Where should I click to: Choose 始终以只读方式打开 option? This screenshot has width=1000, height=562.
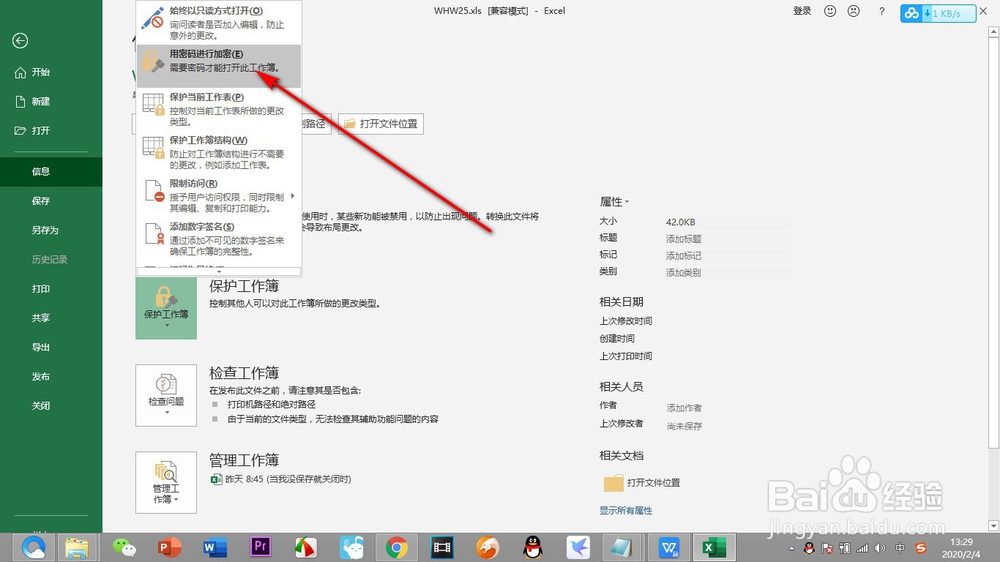coord(219,22)
